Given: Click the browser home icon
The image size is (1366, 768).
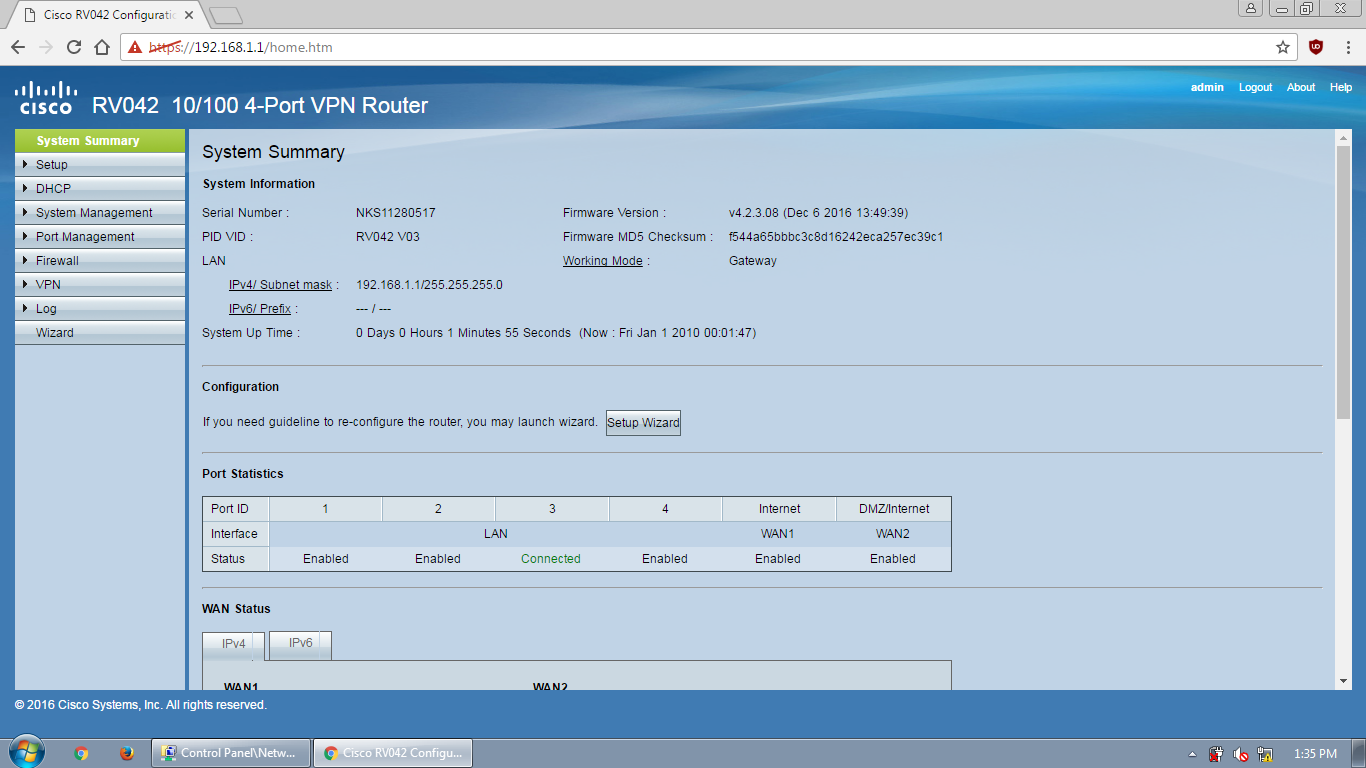Looking at the screenshot, I should click(102, 47).
